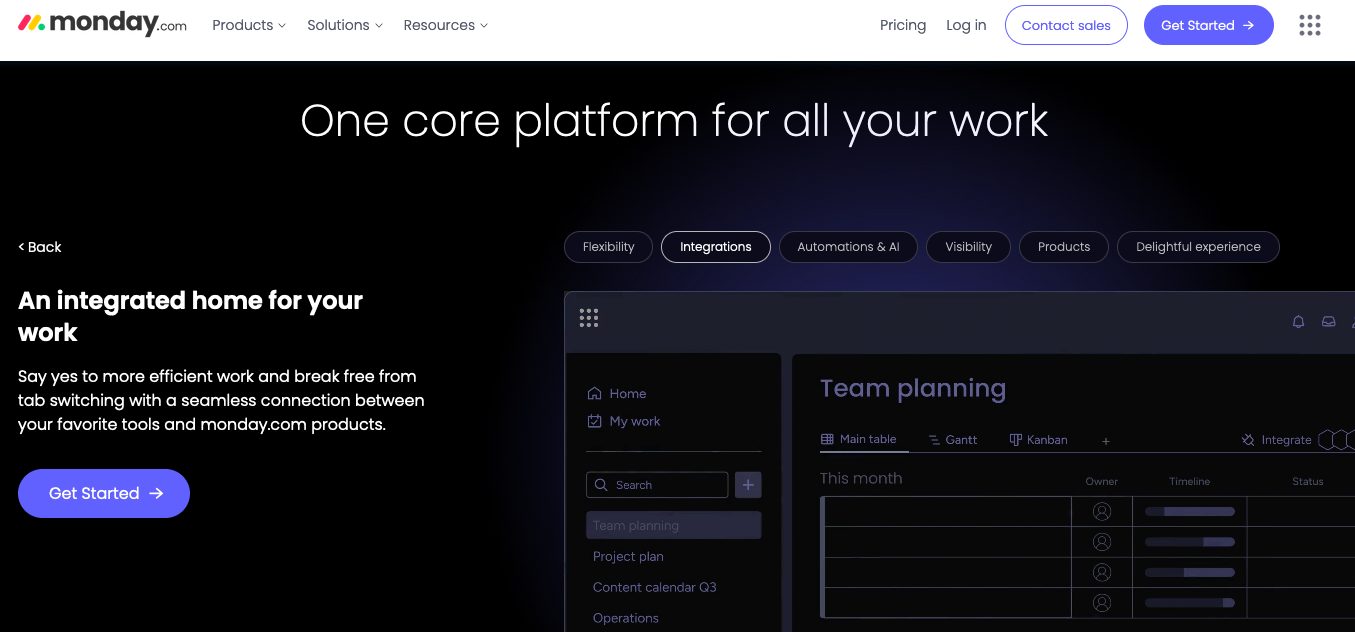Switch to Automations & AI tab
This screenshot has width=1355, height=632.
848,247
